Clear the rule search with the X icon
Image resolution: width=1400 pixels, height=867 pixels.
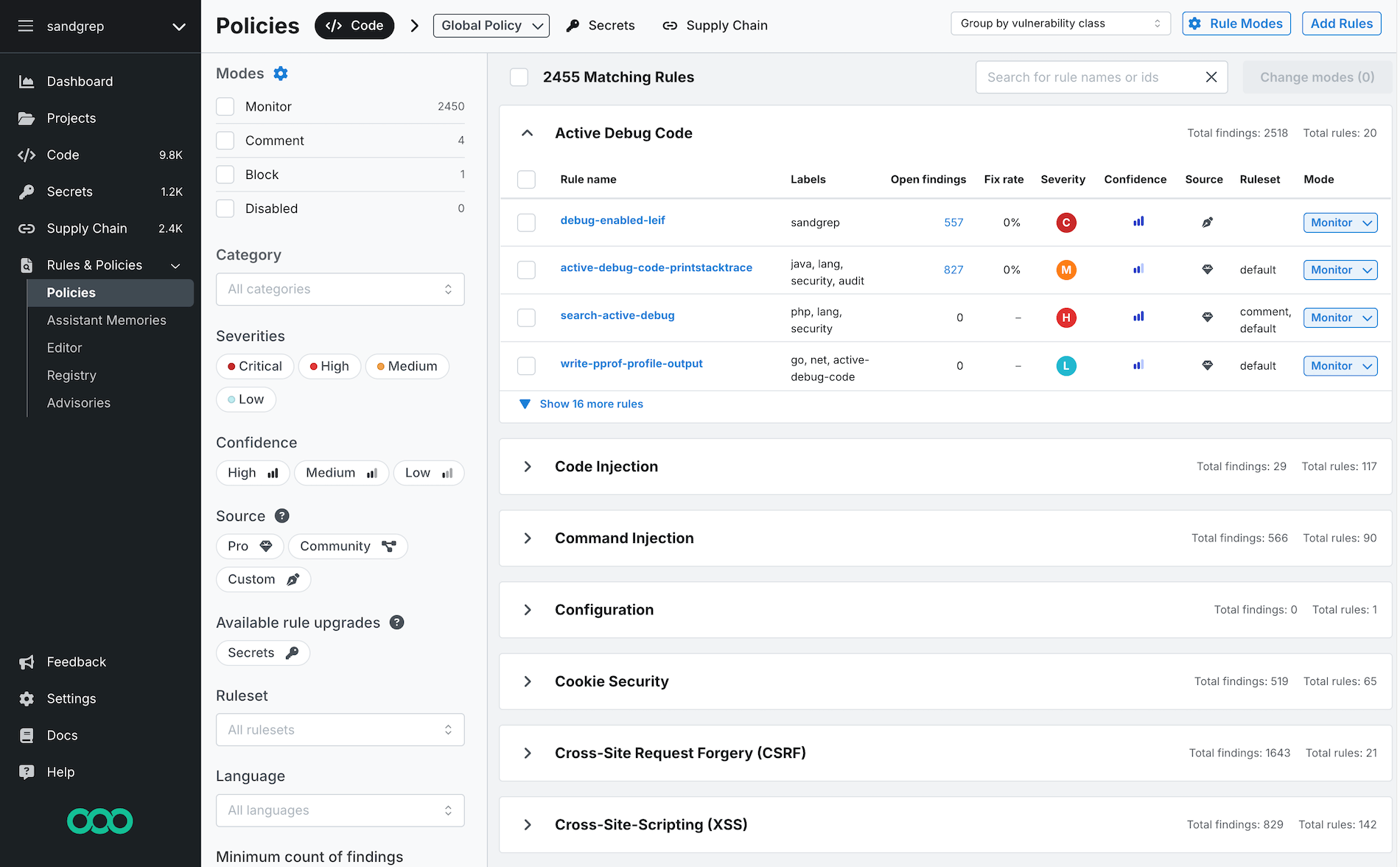click(x=1211, y=77)
